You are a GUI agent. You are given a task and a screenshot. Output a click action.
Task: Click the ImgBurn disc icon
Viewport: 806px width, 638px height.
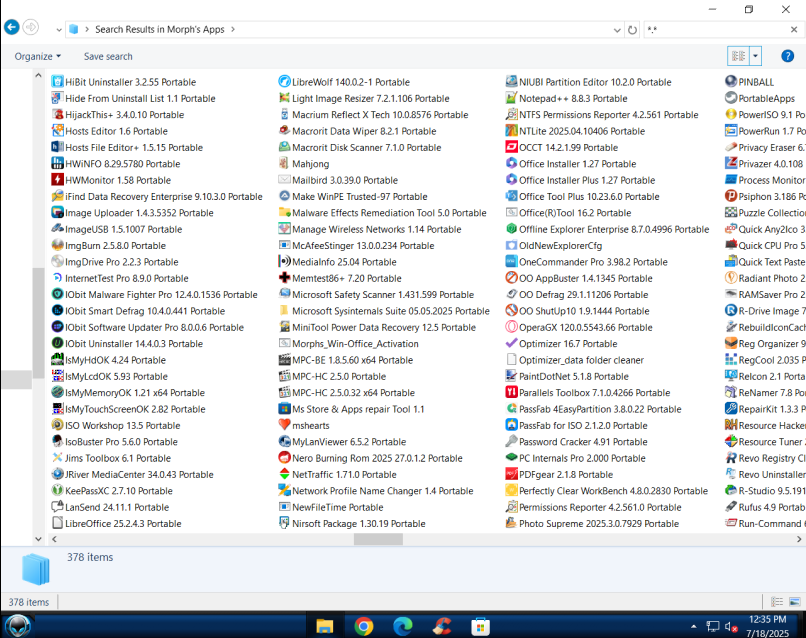coord(58,245)
